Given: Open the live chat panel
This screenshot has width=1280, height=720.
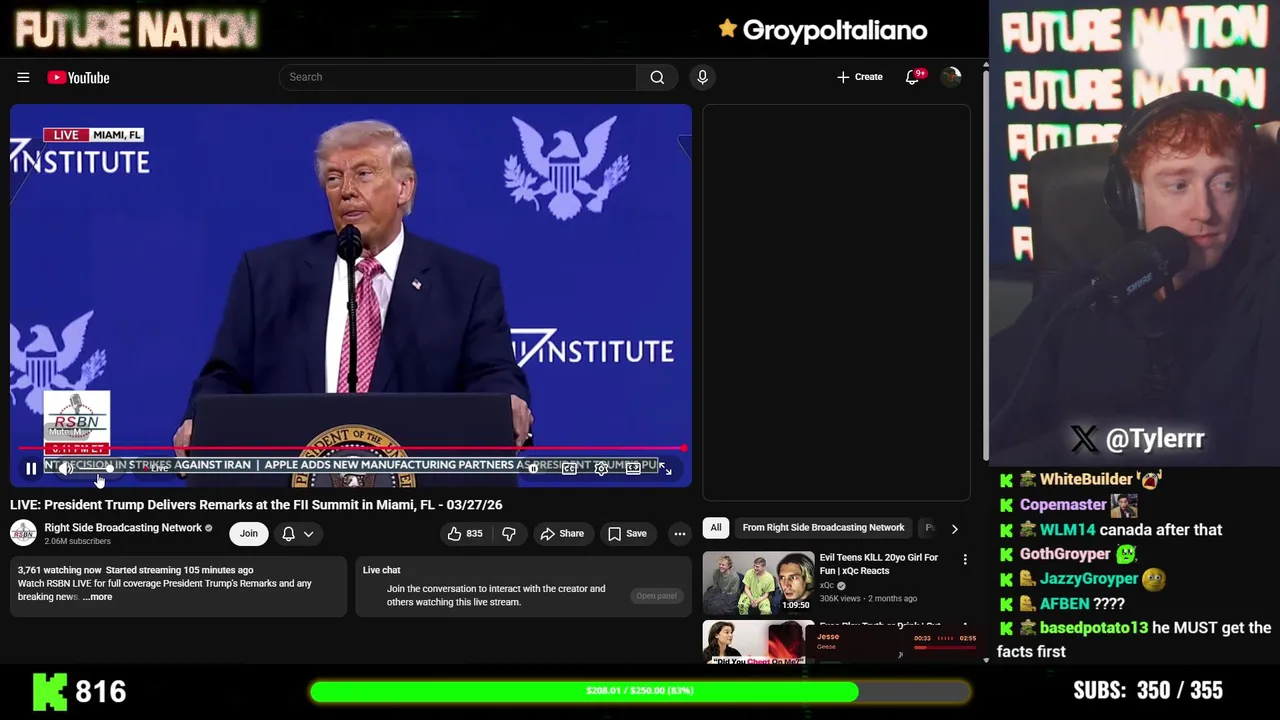Looking at the screenshot, I should click(656, 596).
